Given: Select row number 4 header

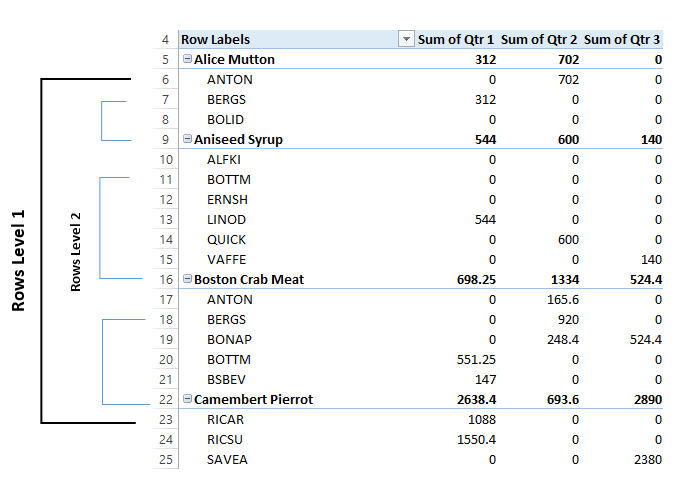Looking at the screenshot, I should click(164, 40).
